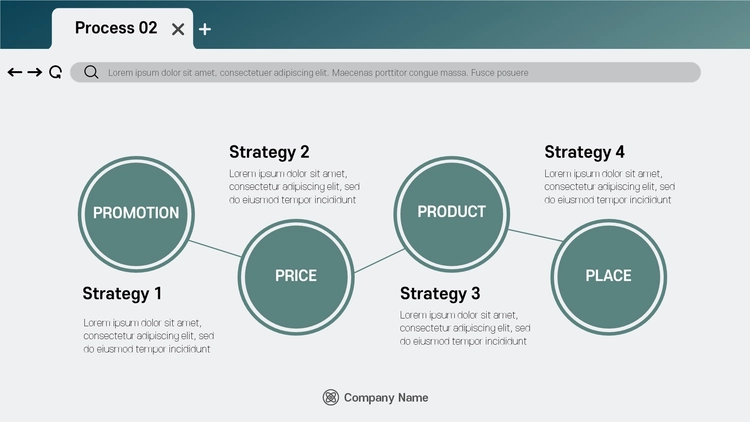Select the Process 02 tab
The image size is (750, 422).
(122, 28)
